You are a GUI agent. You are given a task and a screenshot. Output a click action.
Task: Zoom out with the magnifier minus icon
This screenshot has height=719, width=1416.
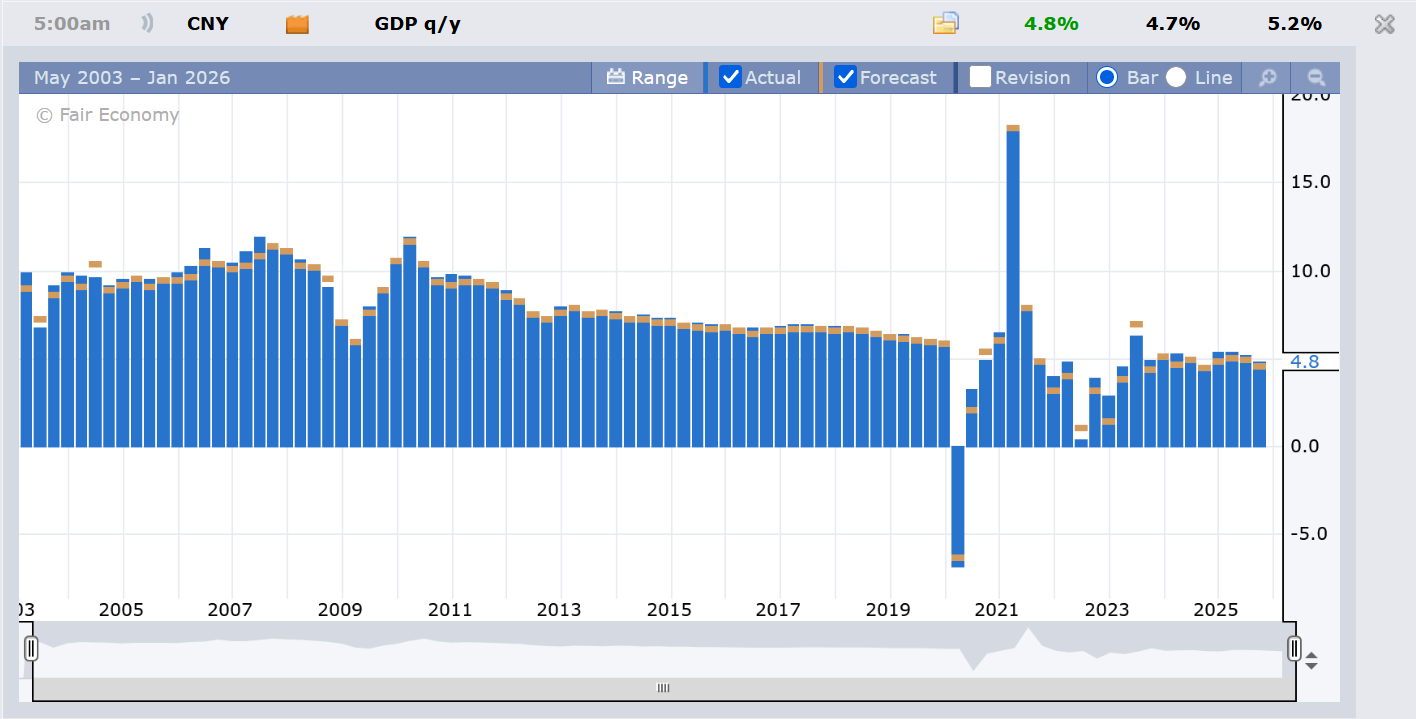[x=1316, y=78]
